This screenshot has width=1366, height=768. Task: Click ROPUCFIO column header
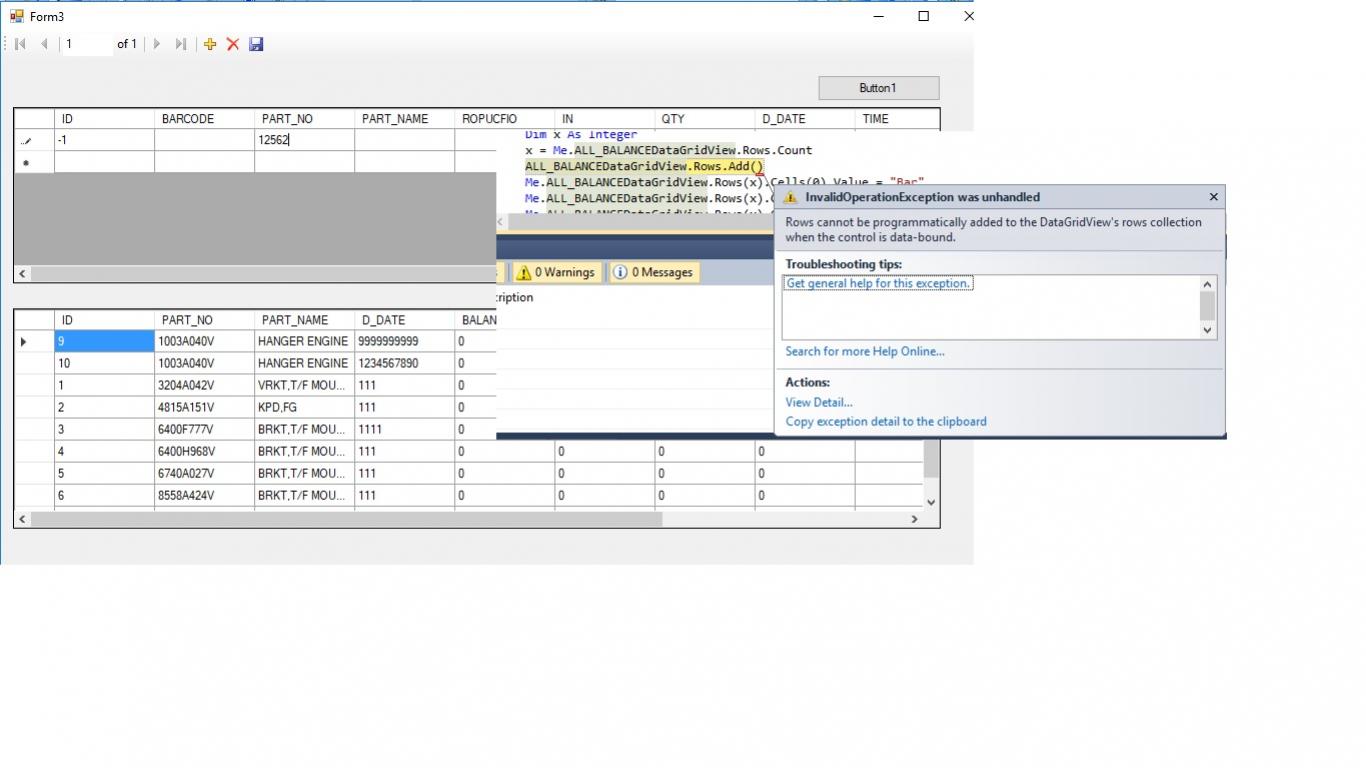point(504,118)
